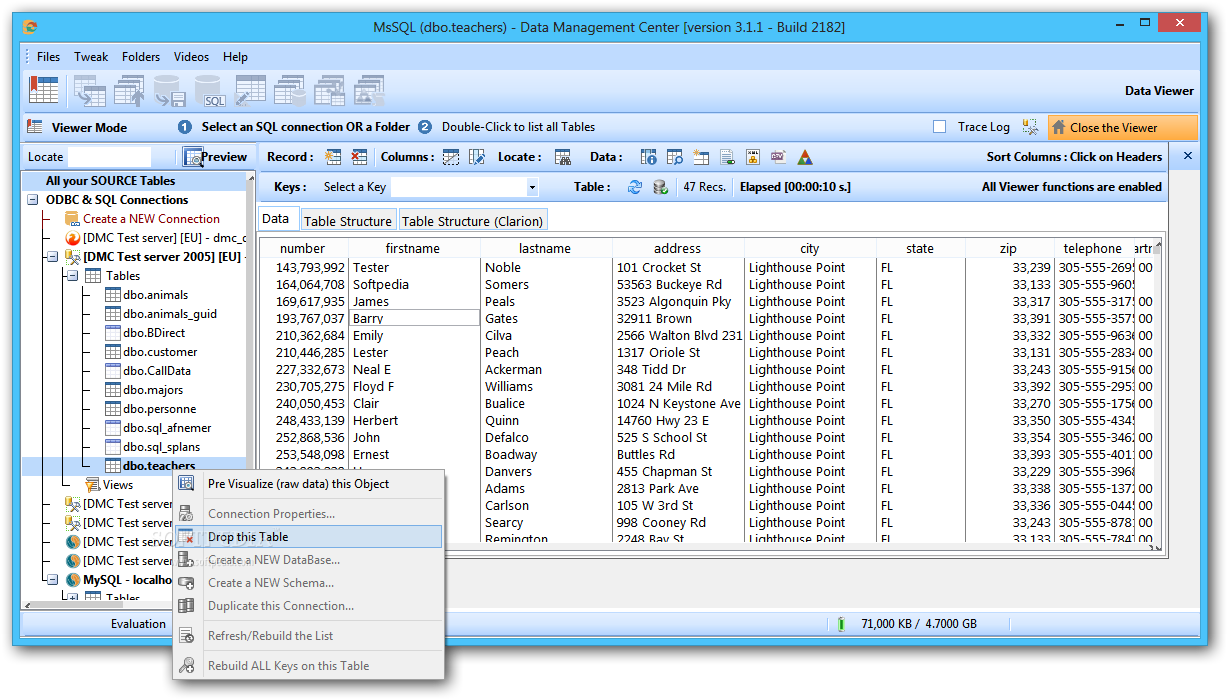Screen dimensions: 1228x700
Task: Click the Locate input field
Action: (109, 157)
